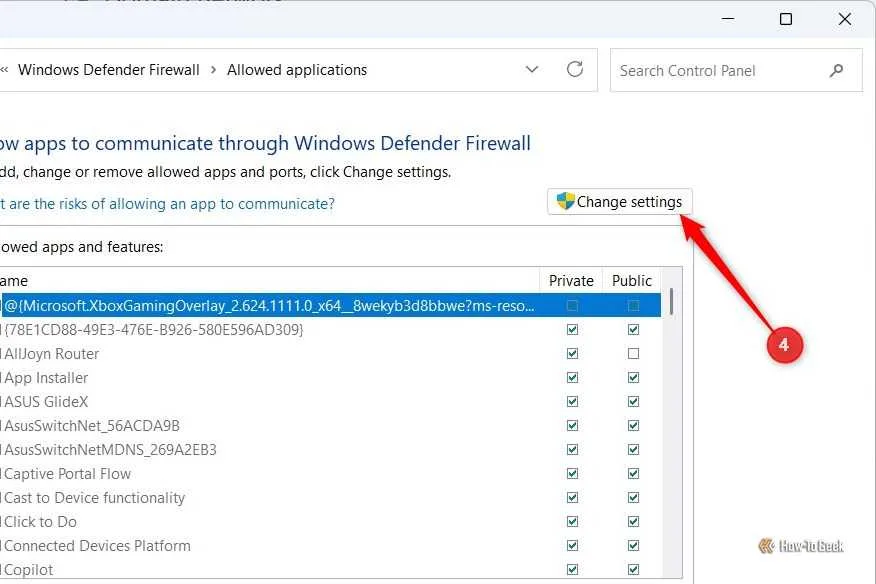Sort by the Public column header
Image resolution: width=876 pixels, height=584 pixels.
tap(632, 281)
